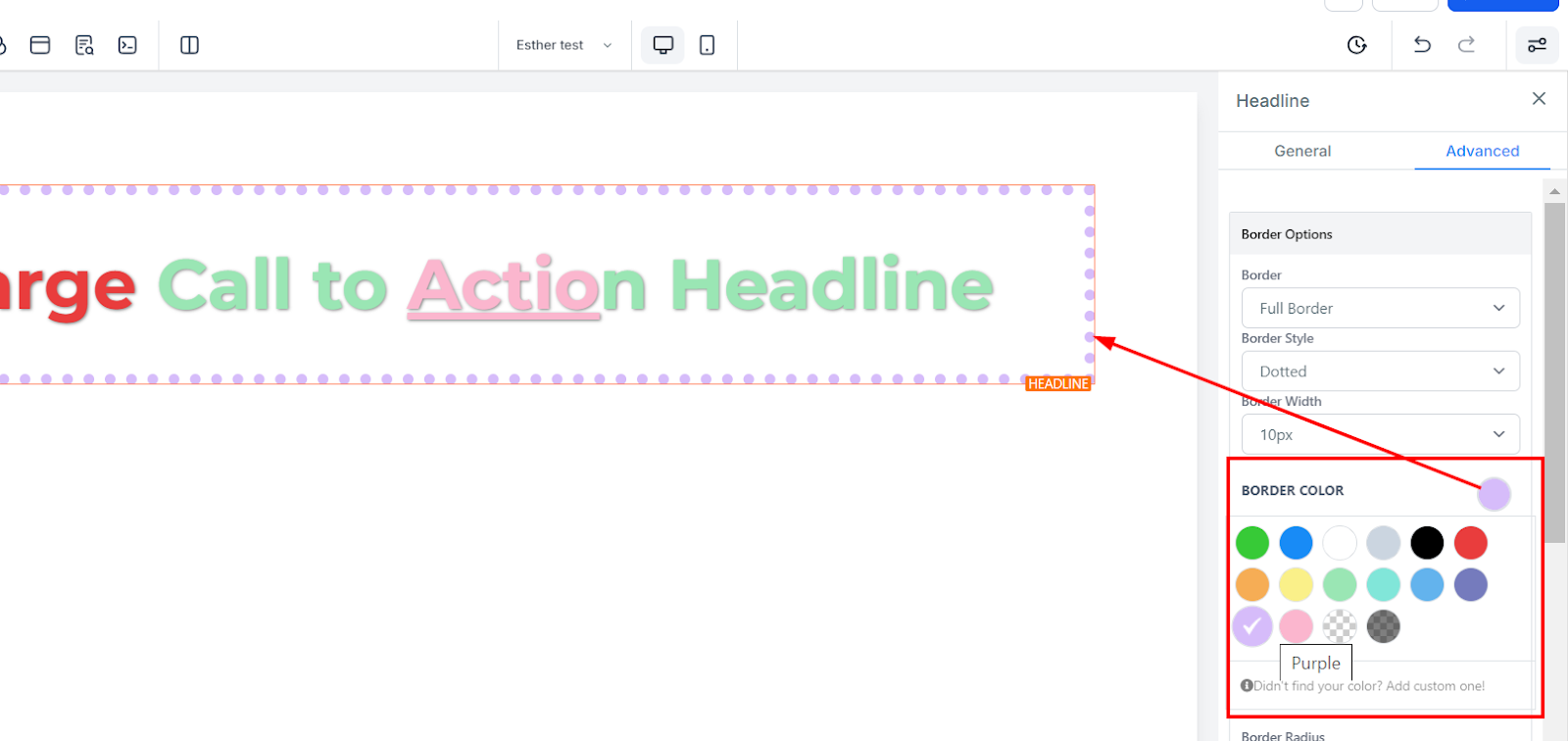Open the Esther test dropdown
1568x741 pixels.
pyautogui.click(x=563, y=45)
